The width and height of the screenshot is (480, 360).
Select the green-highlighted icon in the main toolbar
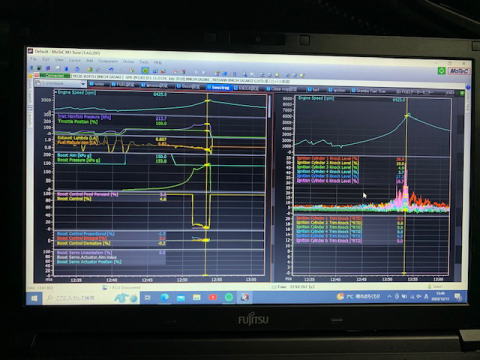[x=145, y=70]
